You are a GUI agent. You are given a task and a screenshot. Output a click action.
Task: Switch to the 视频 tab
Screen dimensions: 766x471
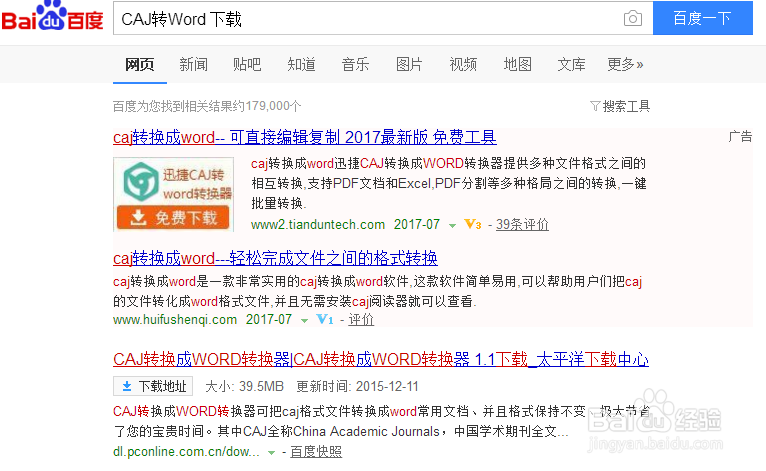click(463, 64)
